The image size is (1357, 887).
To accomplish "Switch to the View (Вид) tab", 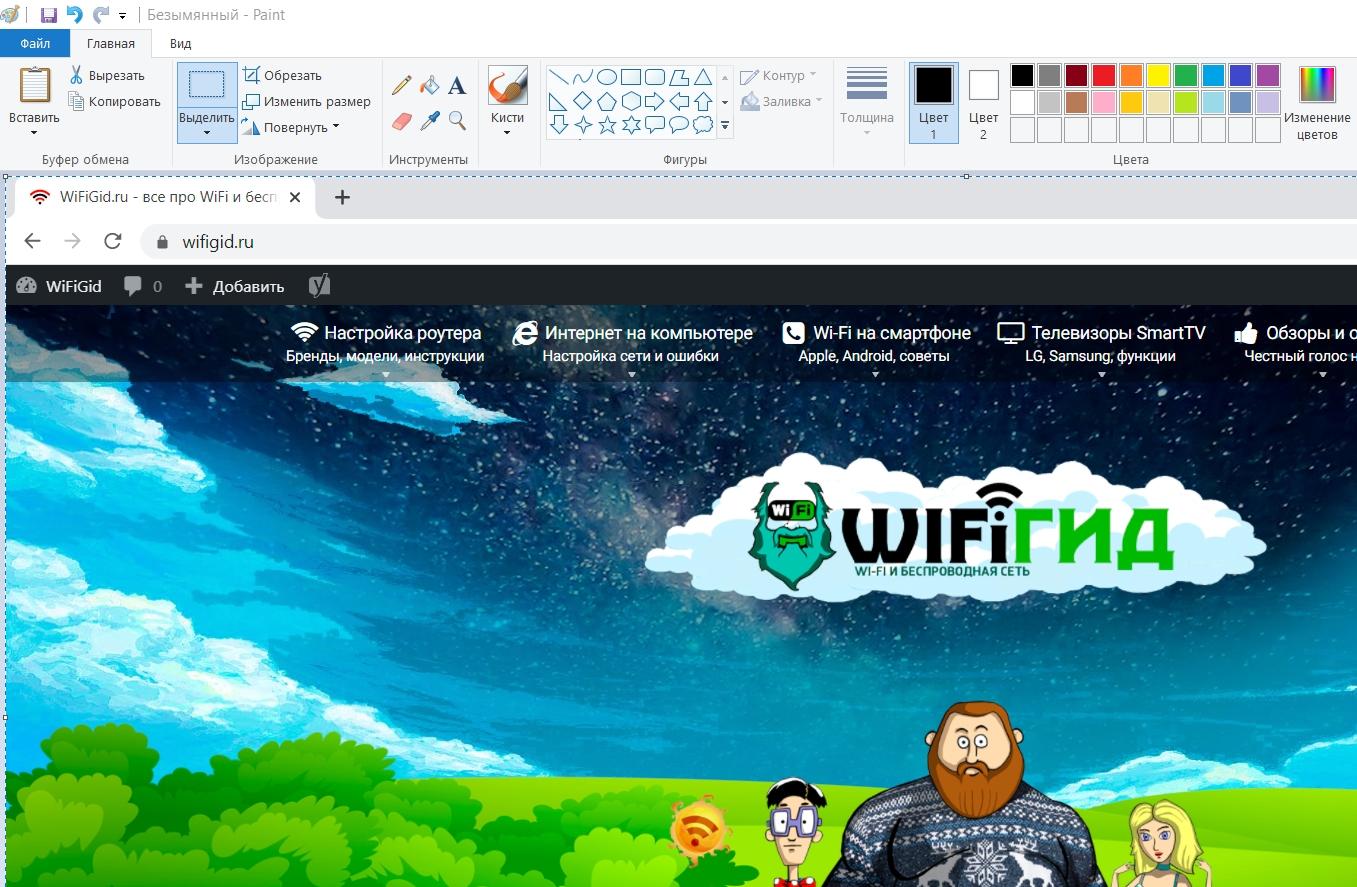I will coord(180,44).
